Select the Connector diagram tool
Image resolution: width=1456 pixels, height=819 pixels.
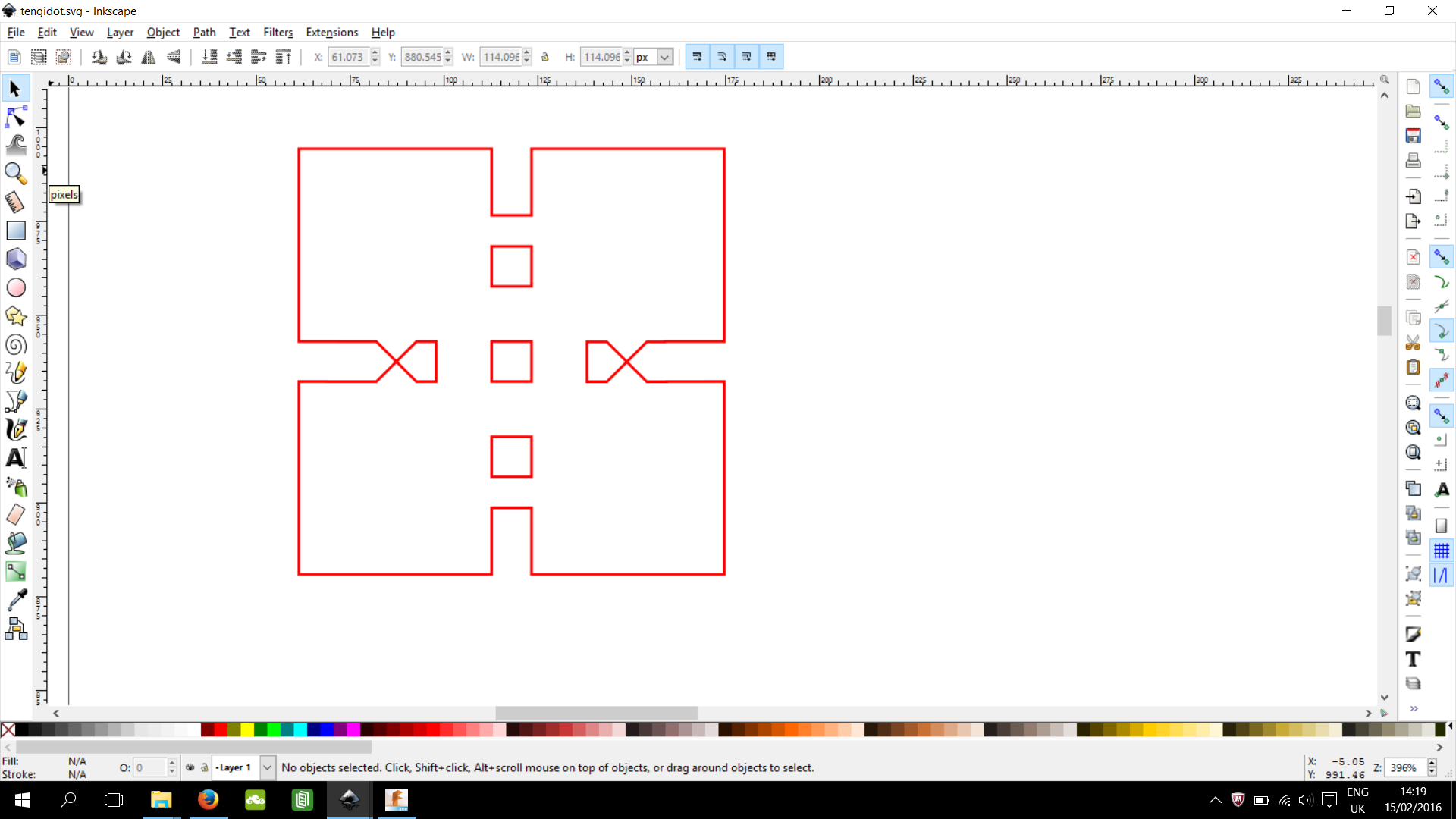coord(15,629)
